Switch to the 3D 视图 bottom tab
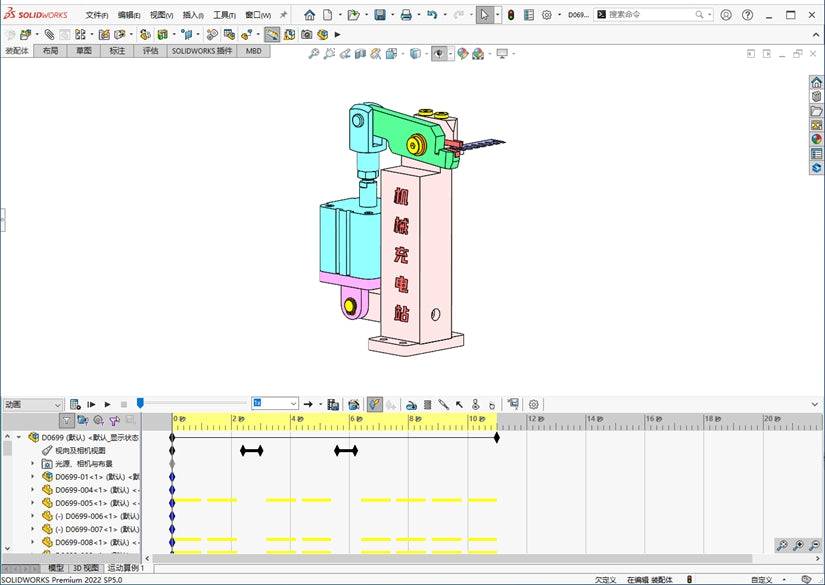 [86, 568]
